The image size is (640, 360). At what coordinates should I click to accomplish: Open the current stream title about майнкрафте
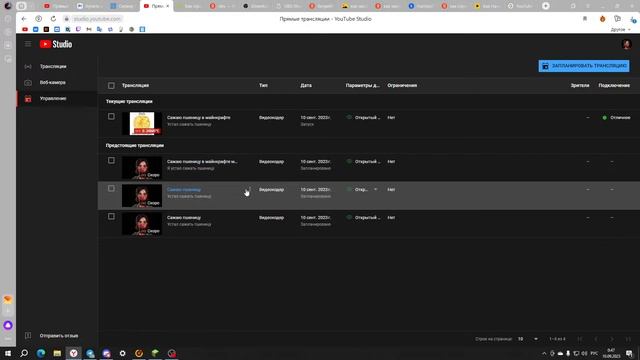(198, 118)
